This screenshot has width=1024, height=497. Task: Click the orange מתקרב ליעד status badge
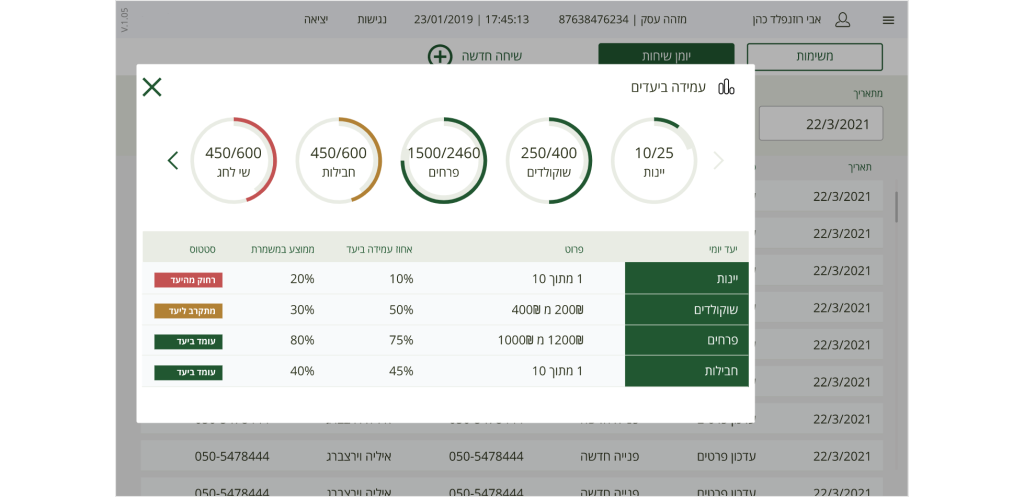click(188, 311)
